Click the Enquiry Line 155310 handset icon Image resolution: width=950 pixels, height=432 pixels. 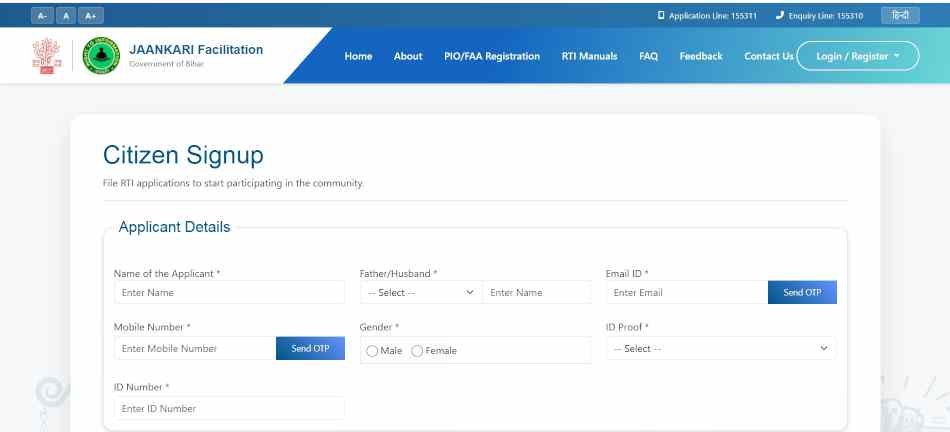(x=780, y=16)
